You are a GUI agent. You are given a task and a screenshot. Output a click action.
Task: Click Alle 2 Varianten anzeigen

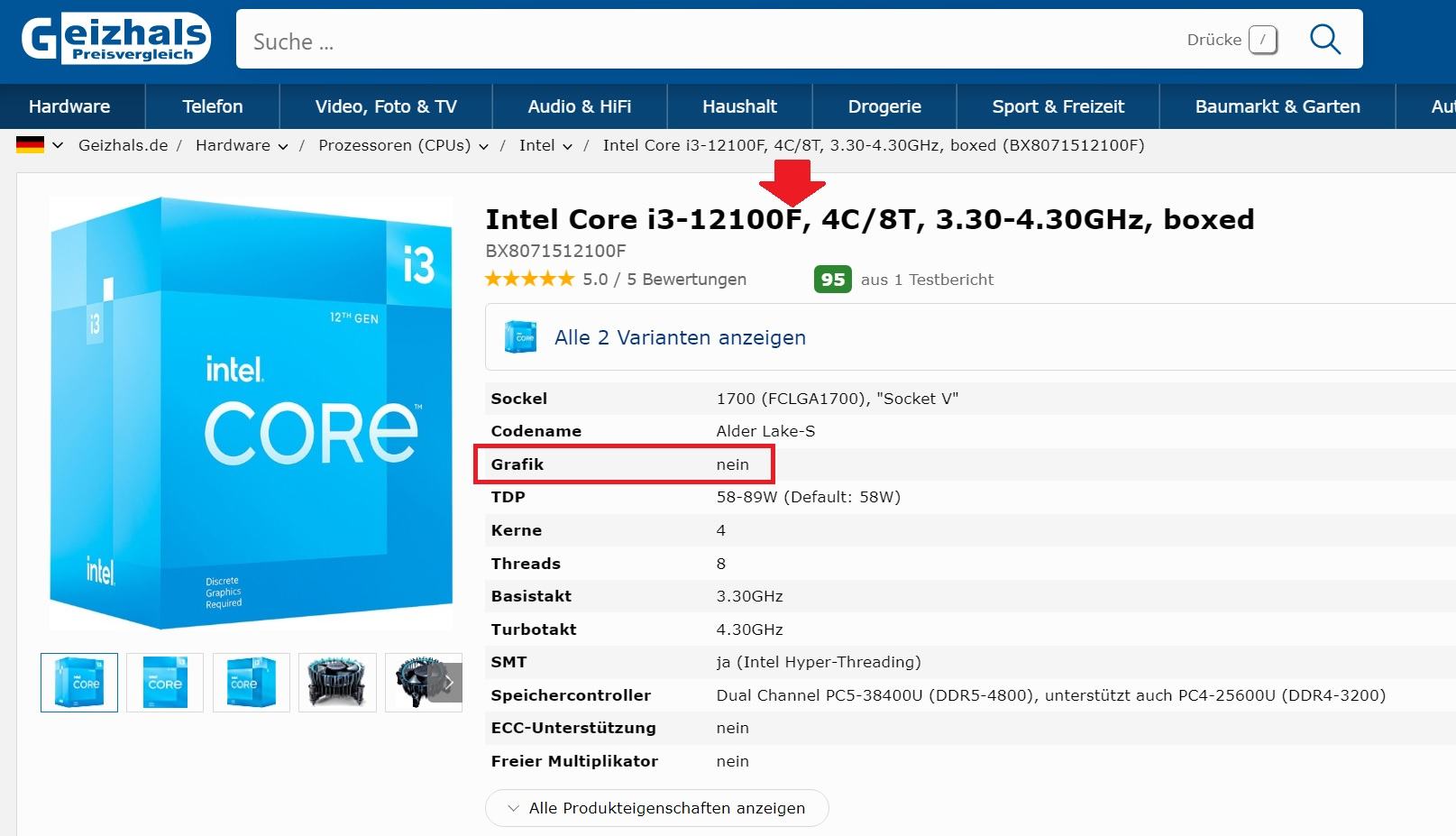tap(680, 337)
